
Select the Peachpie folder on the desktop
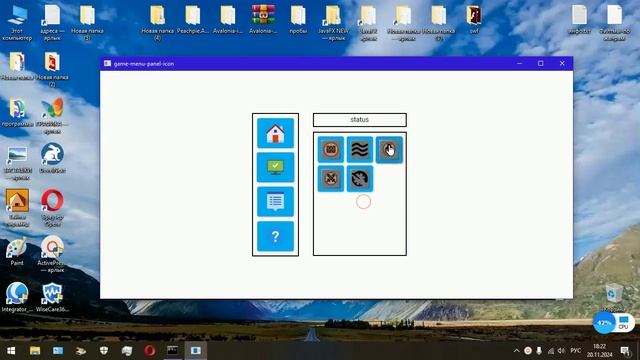tap(193, 20)
